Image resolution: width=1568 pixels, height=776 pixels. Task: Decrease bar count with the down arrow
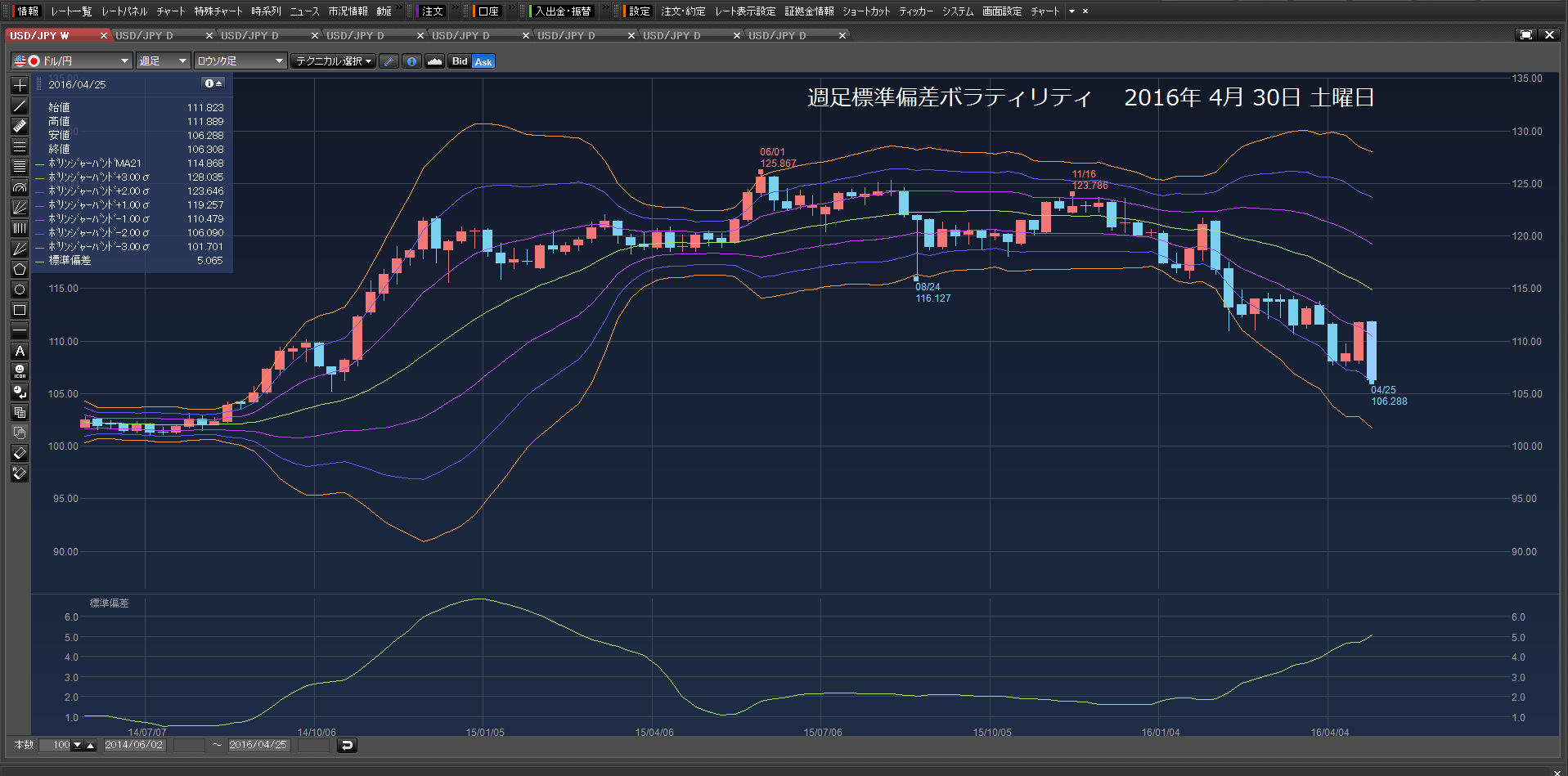pos(78,745)
